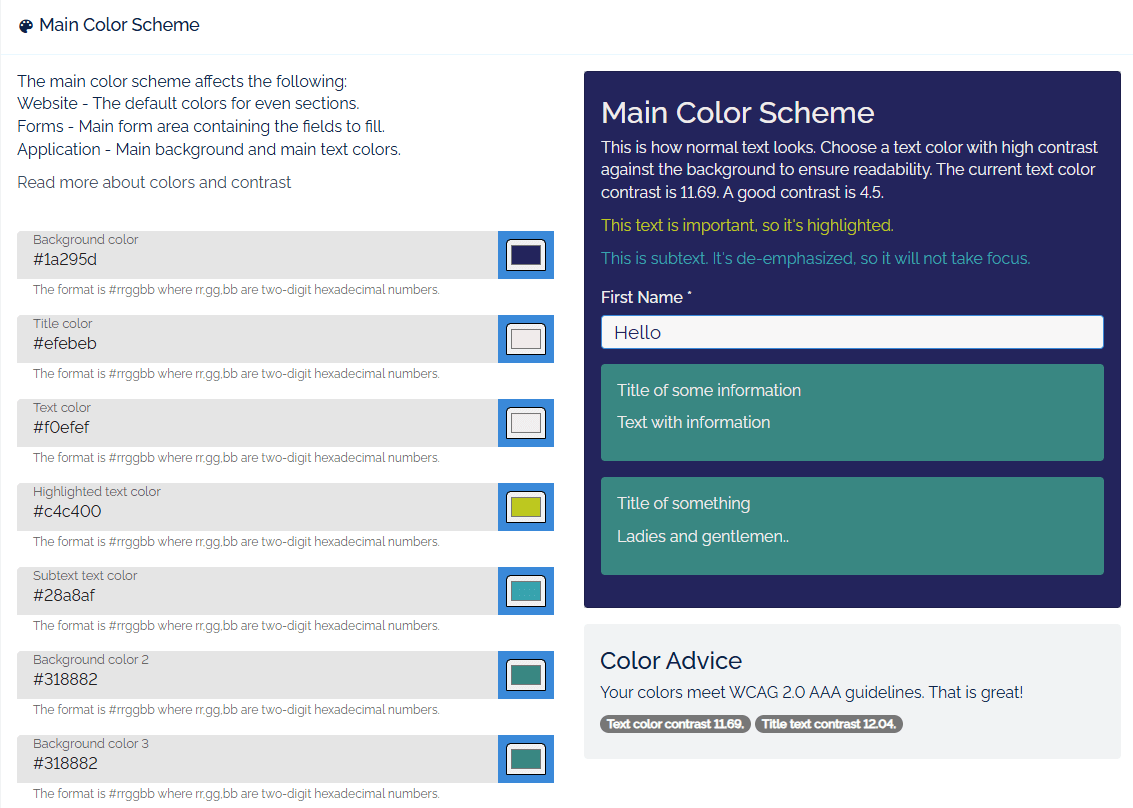
Task: Open the Text color swatch picker
Action: tap(525, 423)
